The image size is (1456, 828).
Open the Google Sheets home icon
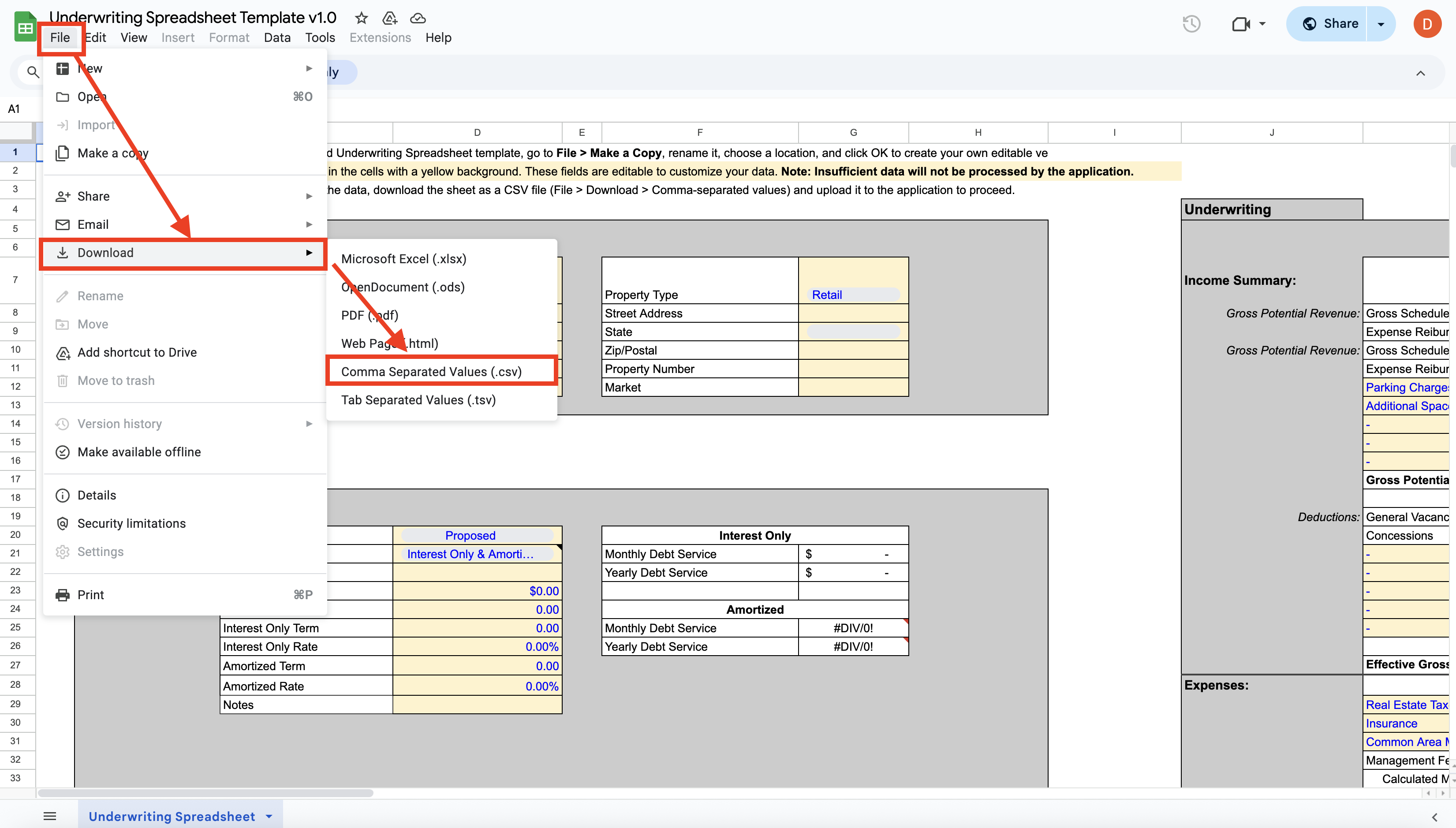(x=25, y=27)
